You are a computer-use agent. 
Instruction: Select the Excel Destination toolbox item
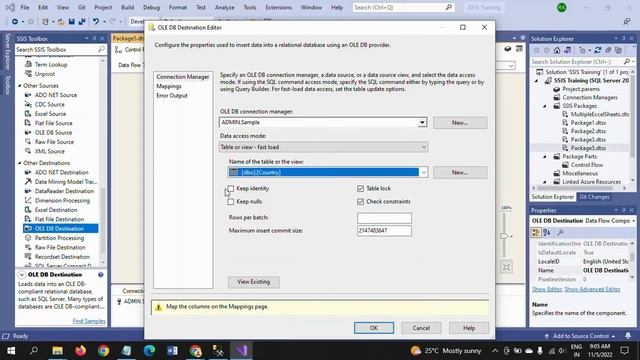[x=56, y=210]
